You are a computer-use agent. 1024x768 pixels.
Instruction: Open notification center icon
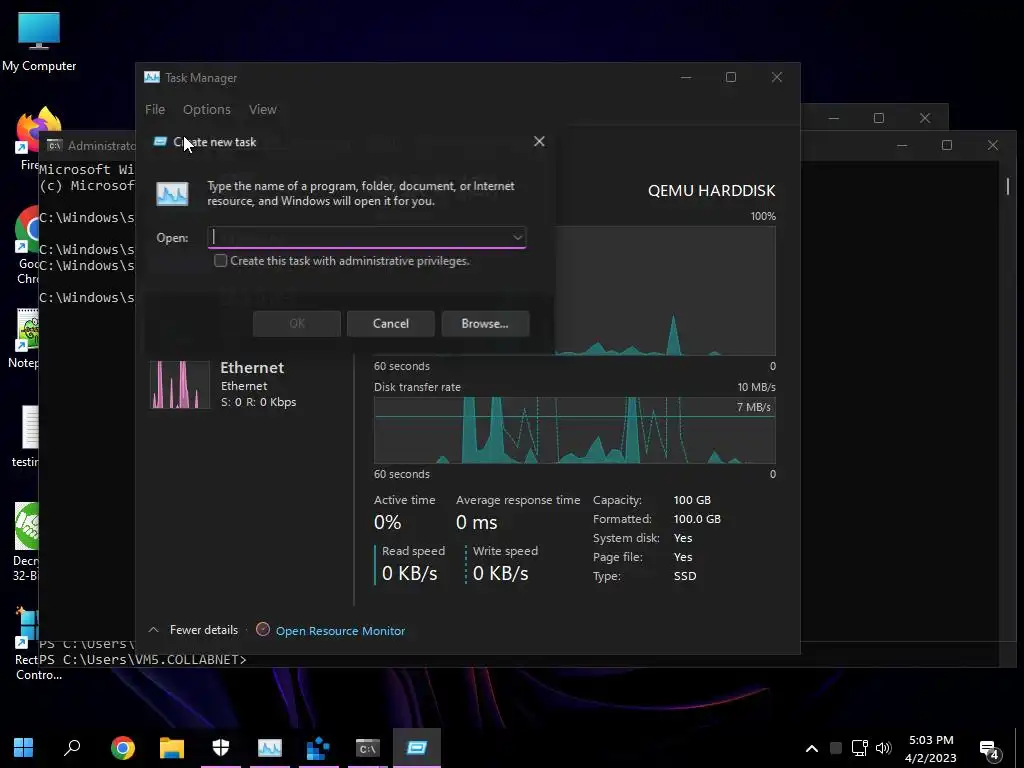(989, 750)
